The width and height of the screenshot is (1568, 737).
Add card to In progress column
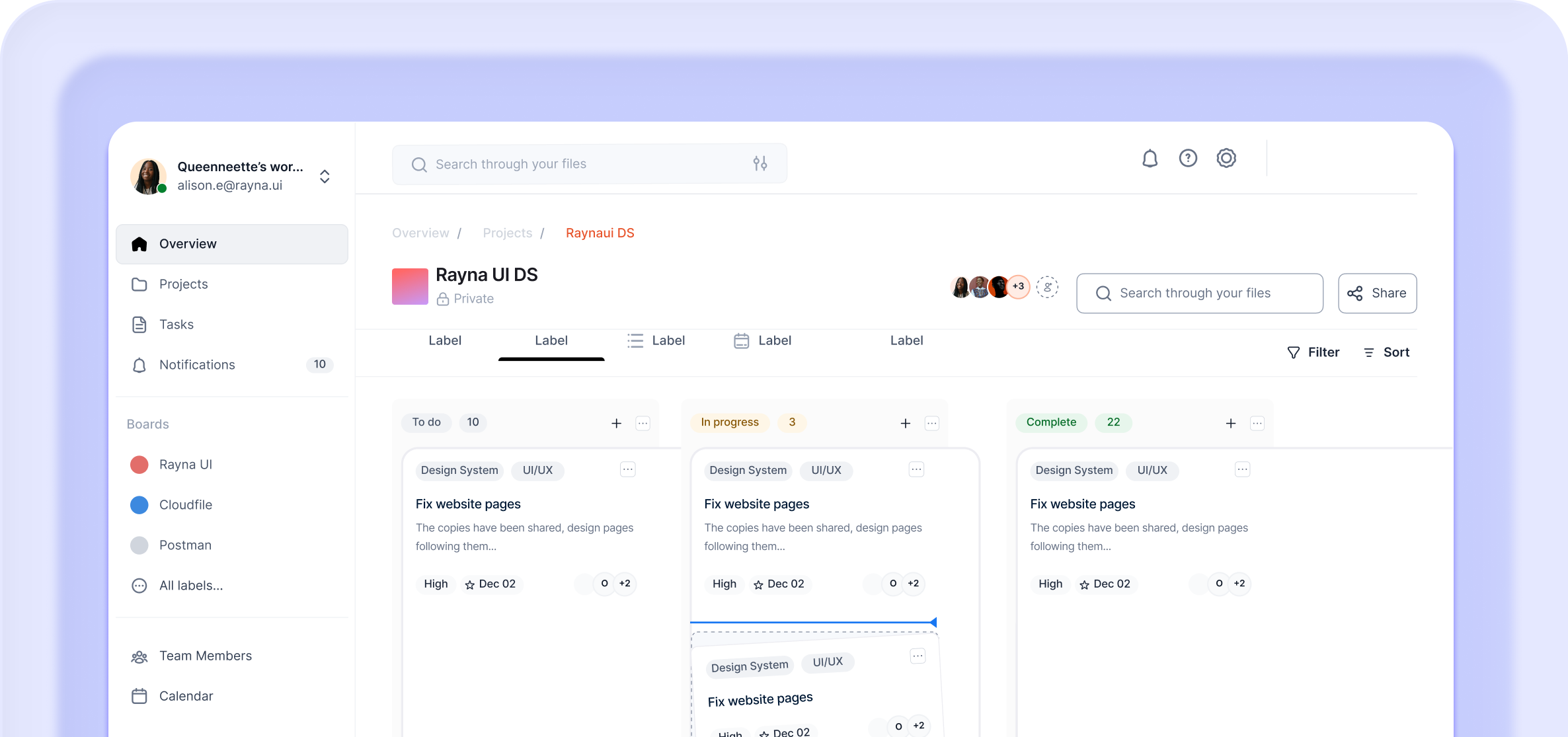pyautogui.click(x=905, y=423)
